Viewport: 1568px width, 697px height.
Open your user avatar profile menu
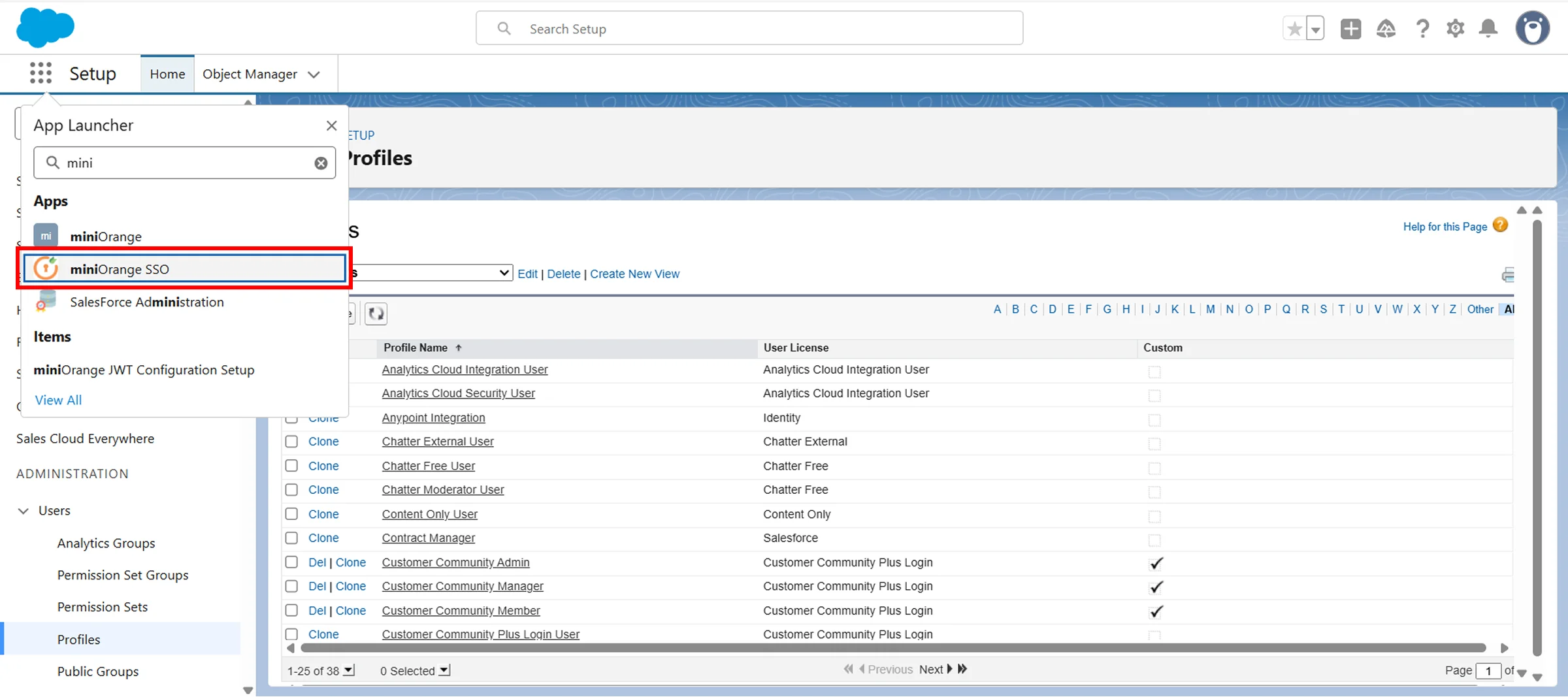click(1533, 27)
